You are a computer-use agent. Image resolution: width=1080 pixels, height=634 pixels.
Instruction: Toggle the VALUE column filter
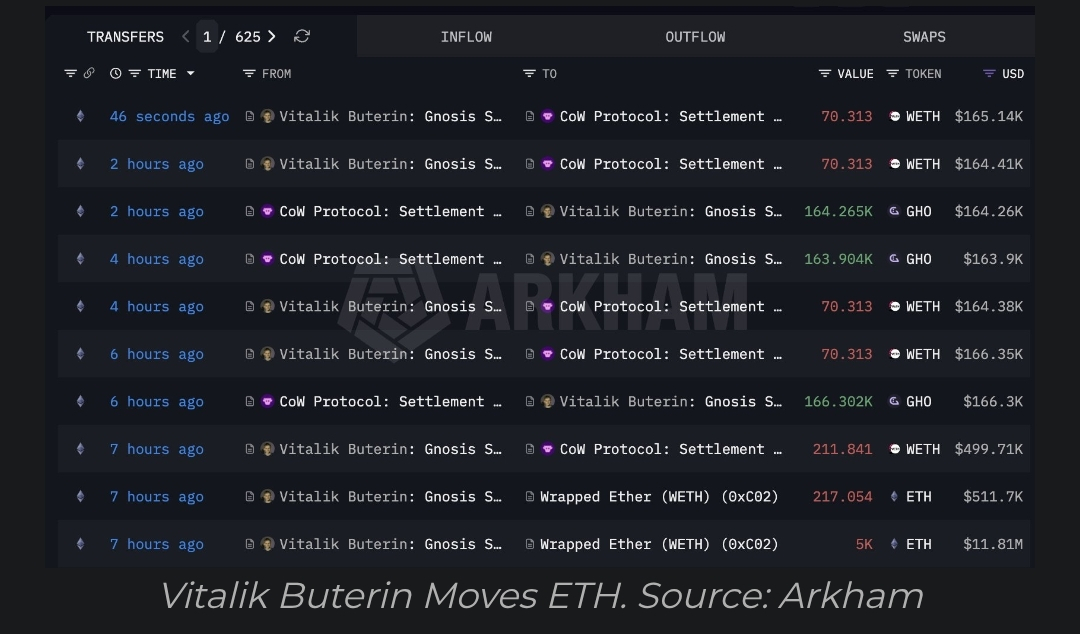point(825,74)
